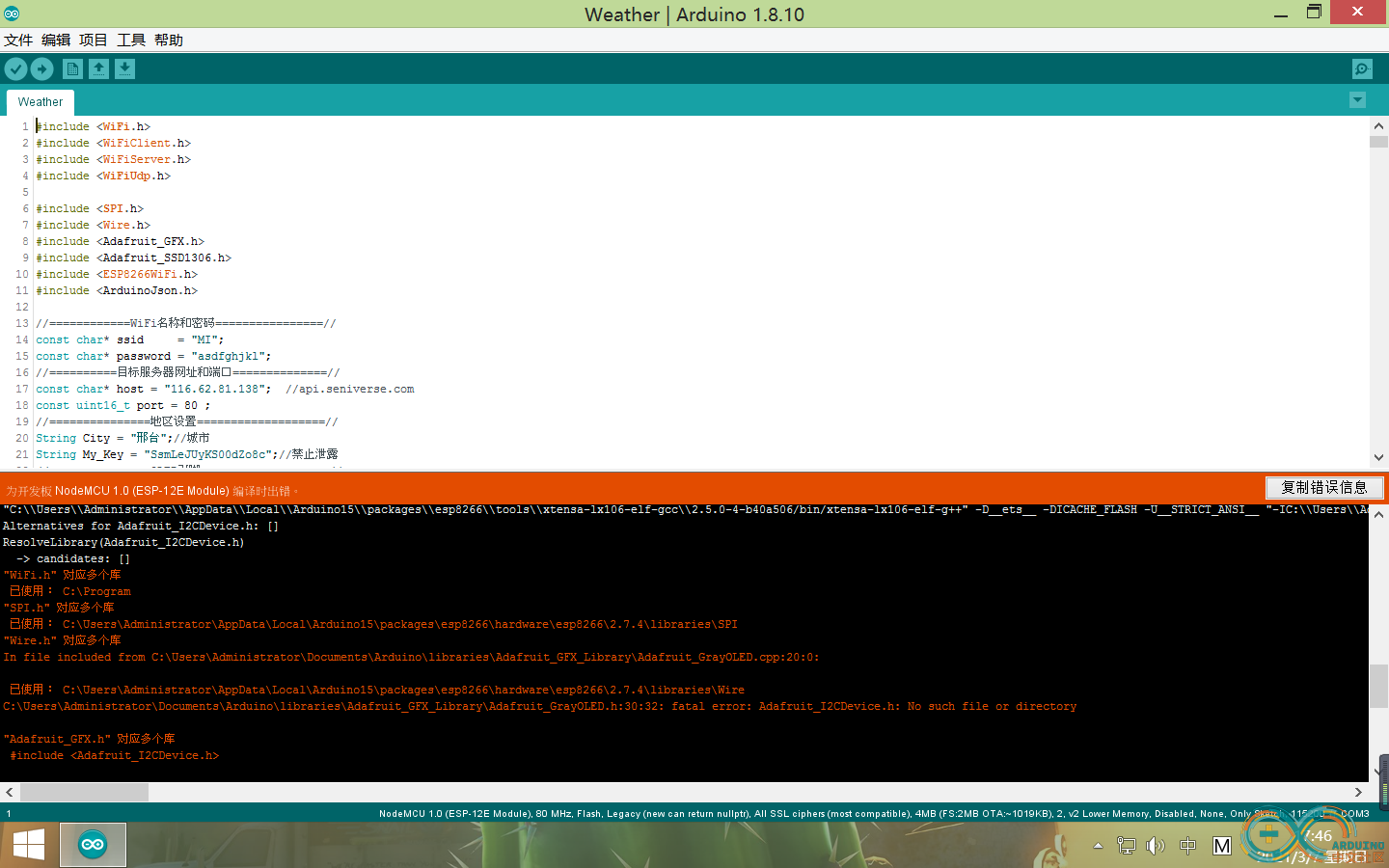The image size is (1389, 868).
Task: Click the M input method tray icon
Action: [x=1222, y=846]
